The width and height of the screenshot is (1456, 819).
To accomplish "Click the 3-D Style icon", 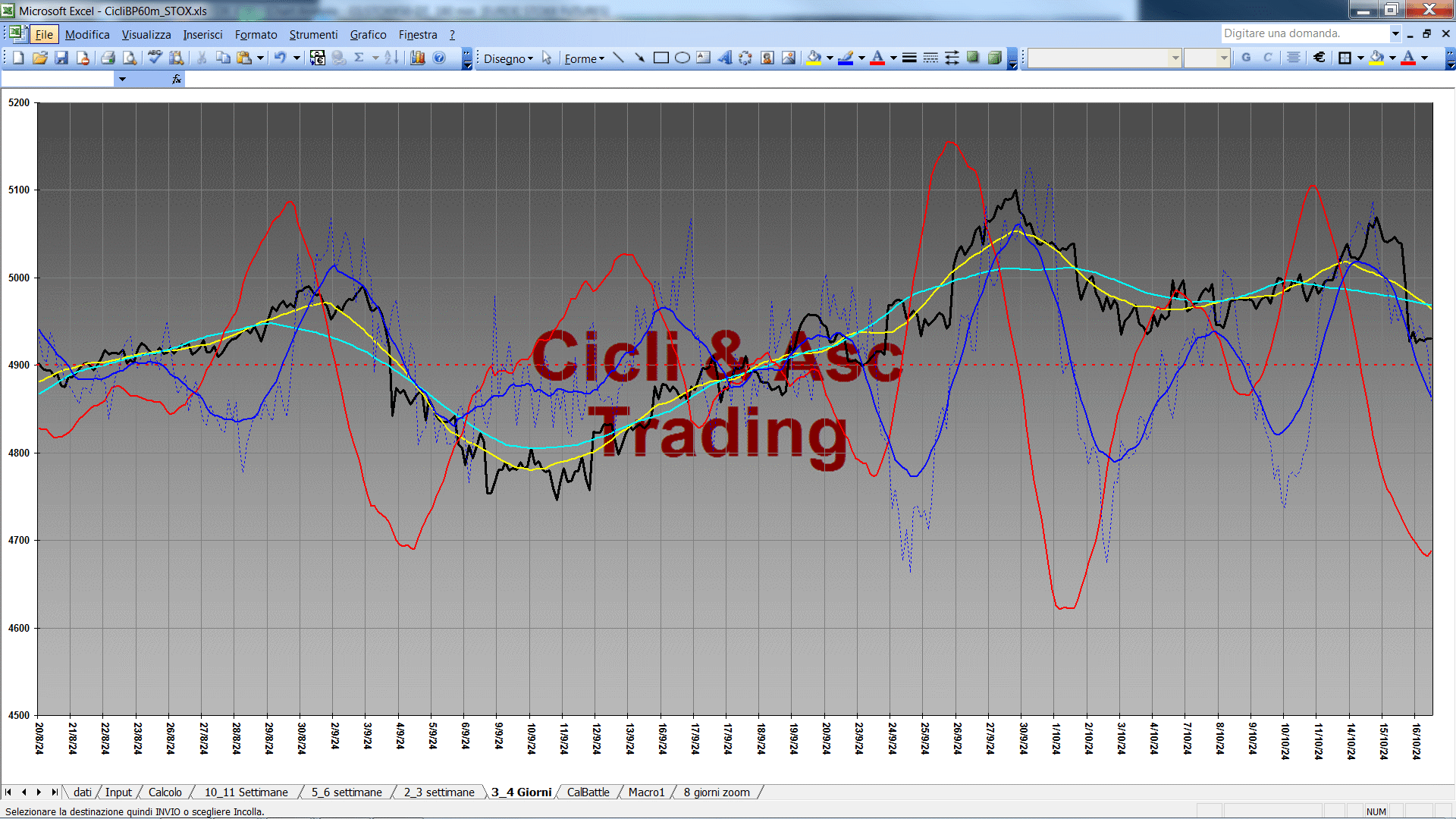I will click(994, 58).
